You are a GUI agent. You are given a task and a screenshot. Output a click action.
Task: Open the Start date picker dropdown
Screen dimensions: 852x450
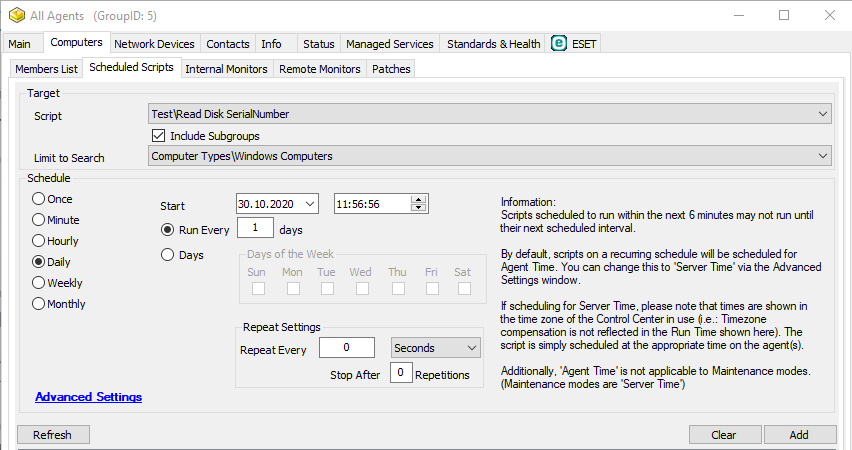pyautogui.click(x=307, y=203)
